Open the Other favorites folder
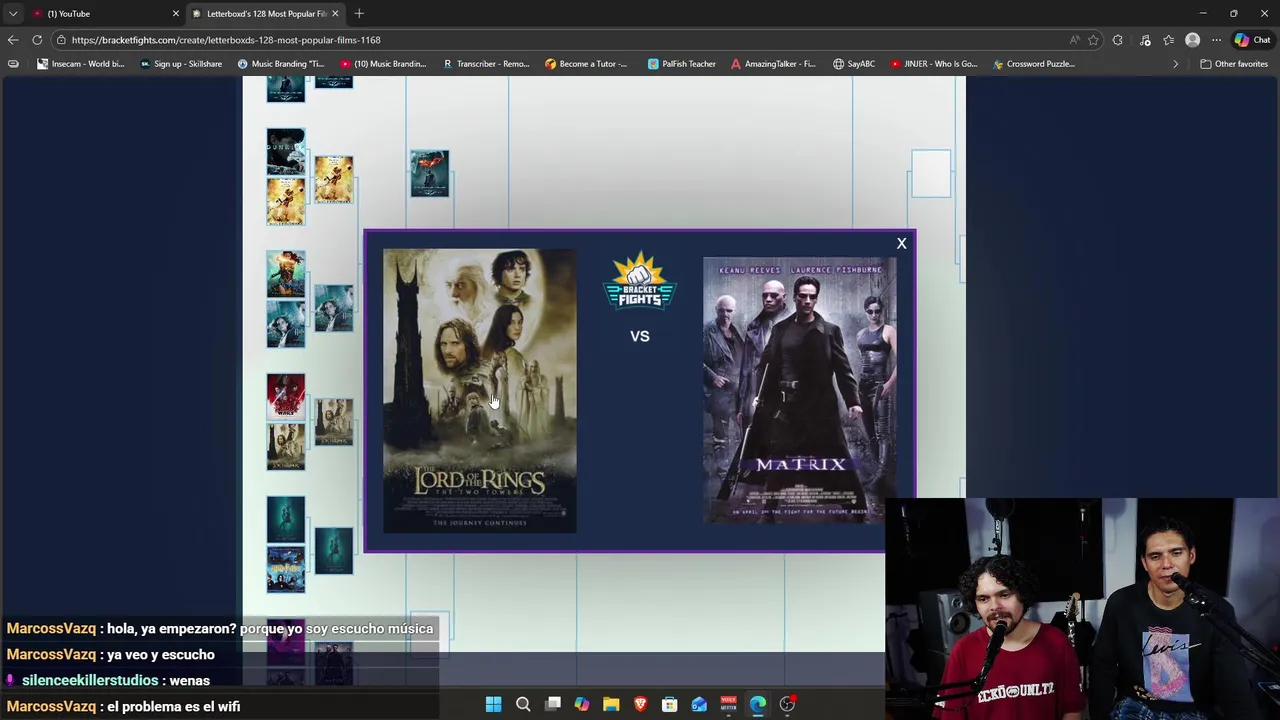1280x720 pixels. pyautogui.click(x=1234, y=64)
